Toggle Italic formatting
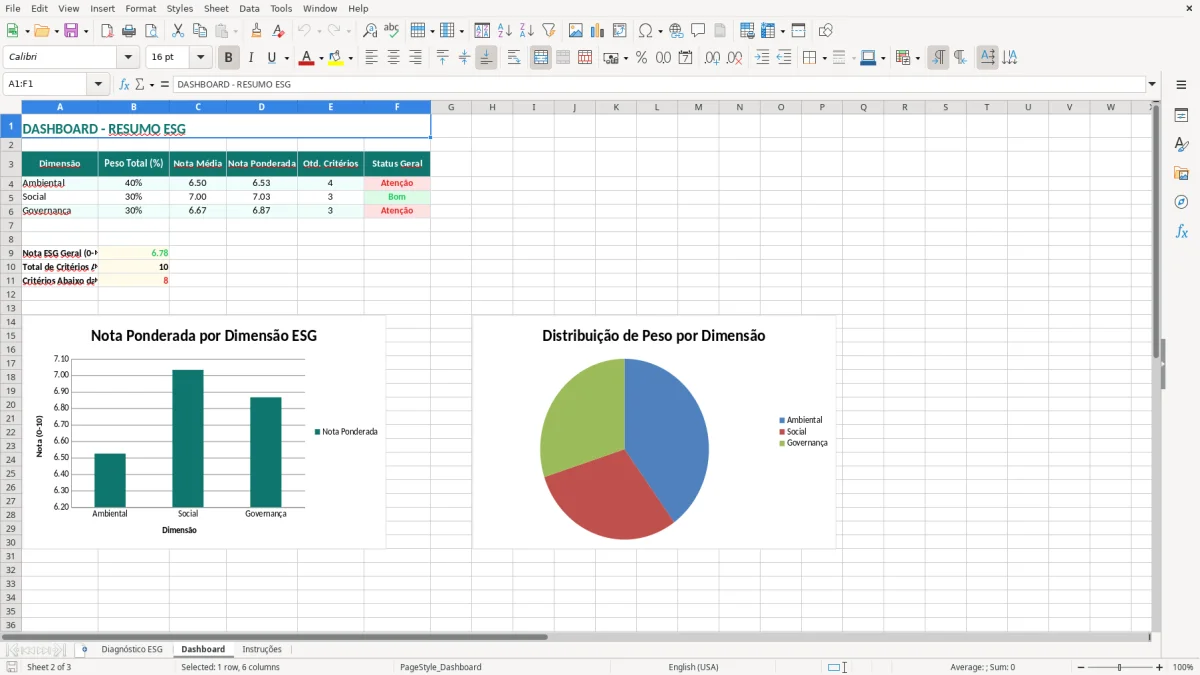 point(251,58)
